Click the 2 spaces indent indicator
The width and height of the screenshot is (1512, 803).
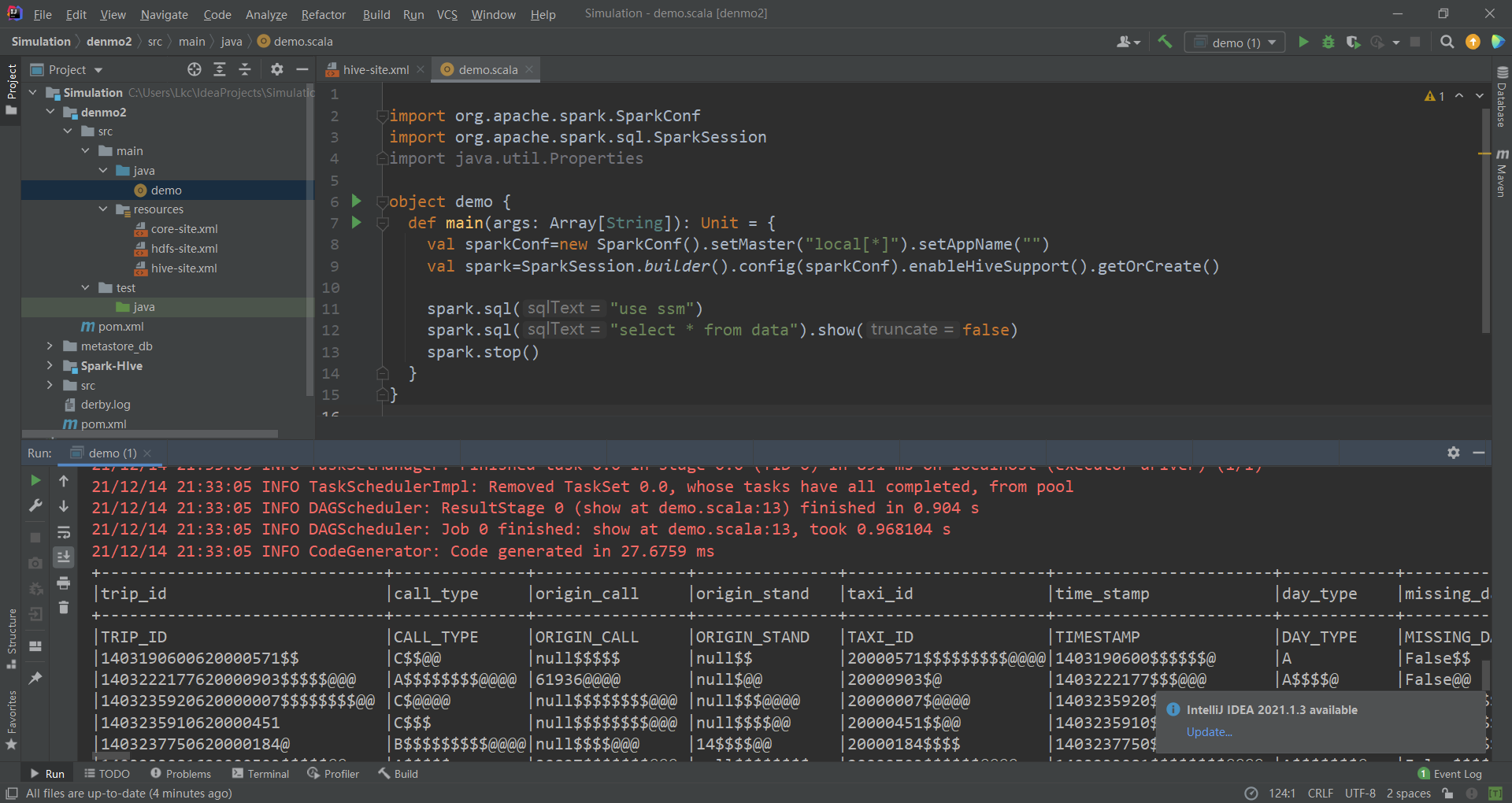(x=1408, y=793)
